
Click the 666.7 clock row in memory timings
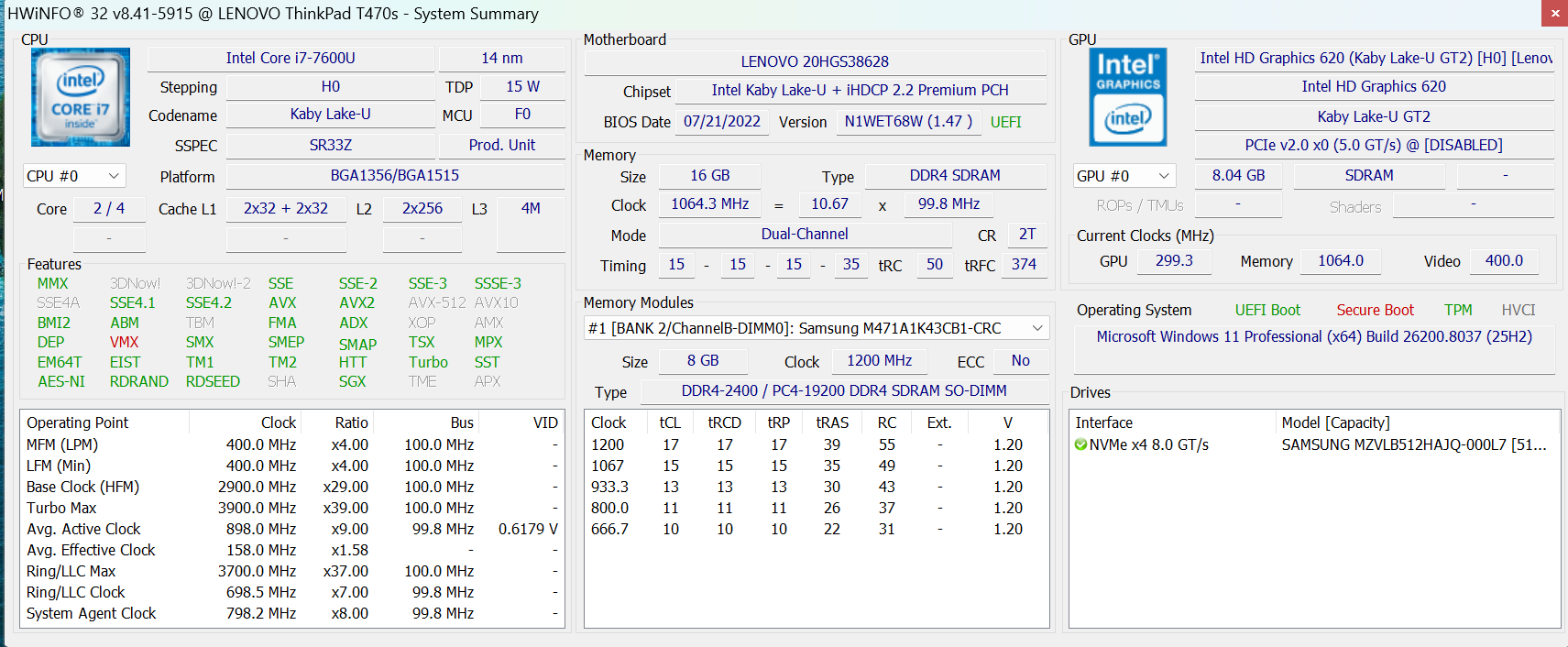pos(817,530)
